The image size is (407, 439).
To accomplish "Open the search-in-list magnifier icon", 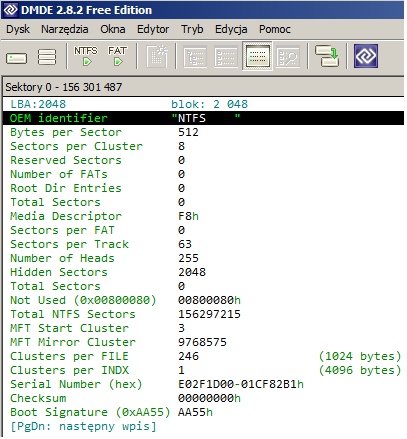I will pos(288,57).
